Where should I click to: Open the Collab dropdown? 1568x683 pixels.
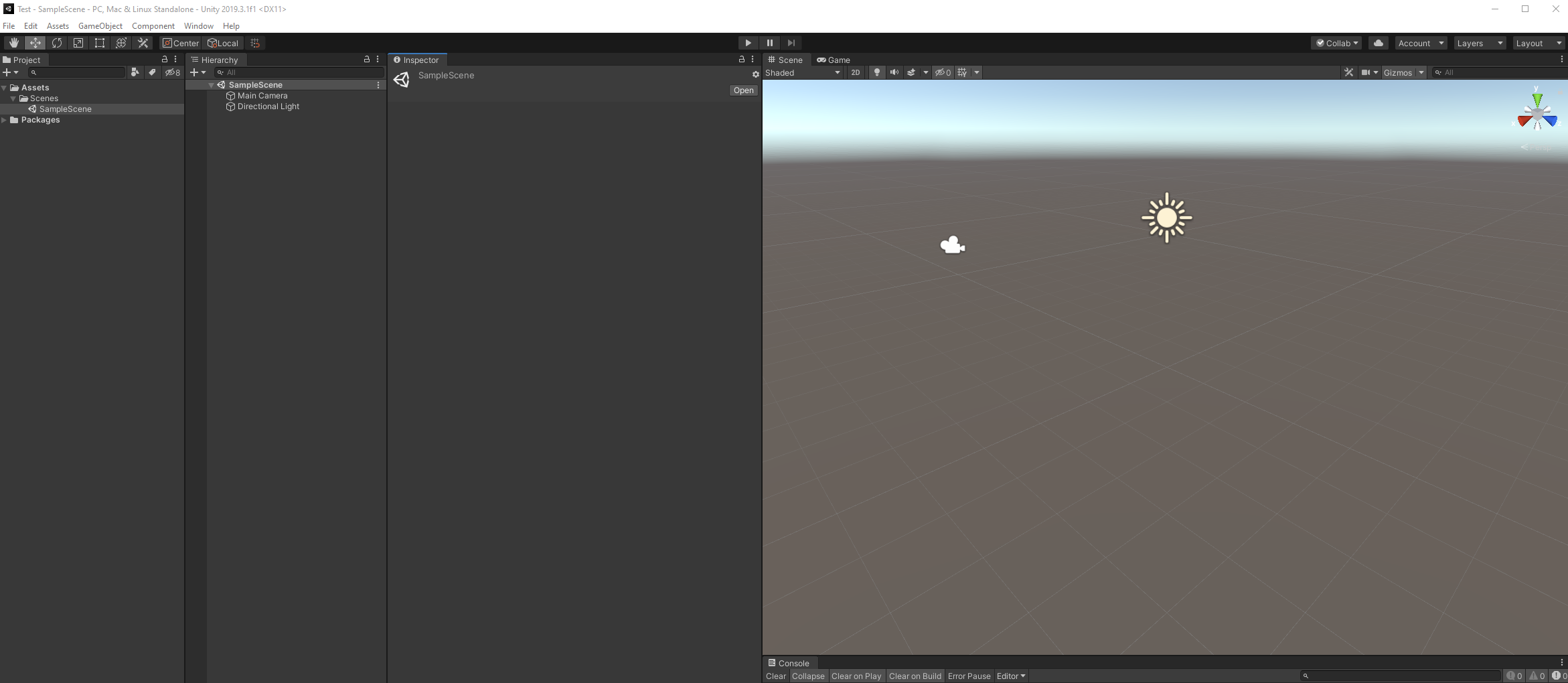pos(1337,43)
